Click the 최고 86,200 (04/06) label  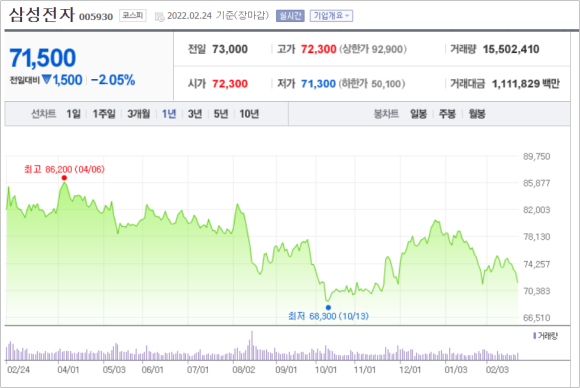tap(64, 169)
